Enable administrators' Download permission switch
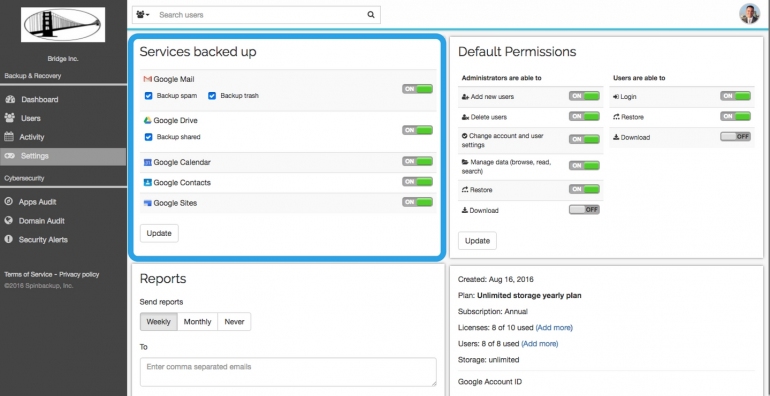 (584, 210)
